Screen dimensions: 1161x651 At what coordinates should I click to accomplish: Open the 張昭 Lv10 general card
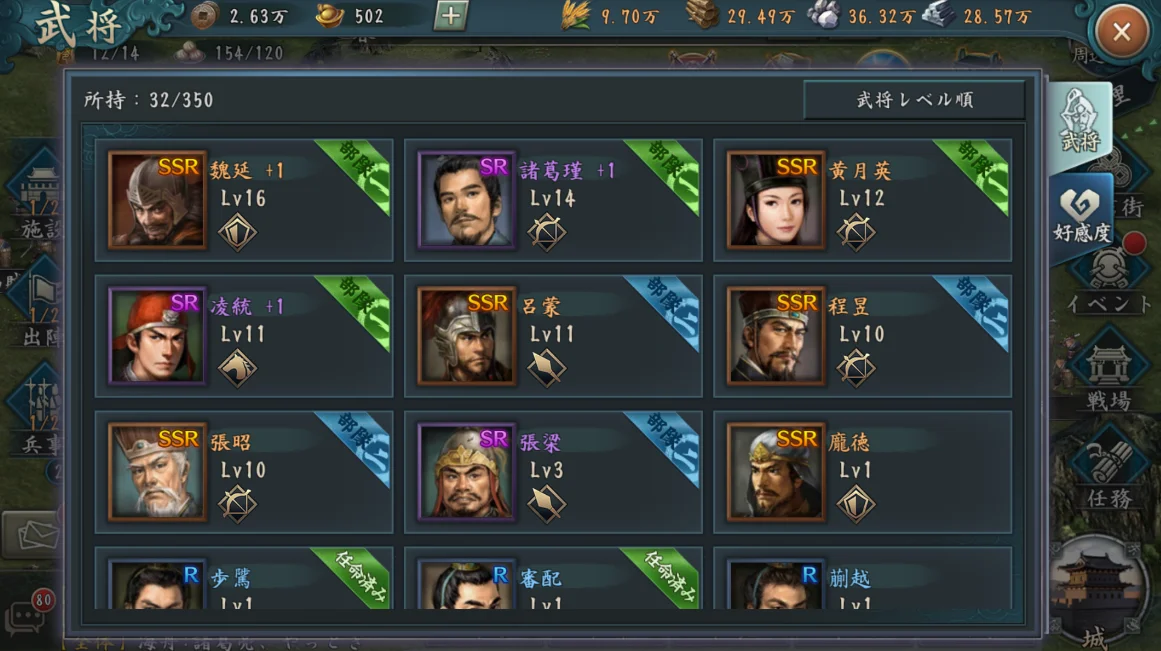pos(244,472)
